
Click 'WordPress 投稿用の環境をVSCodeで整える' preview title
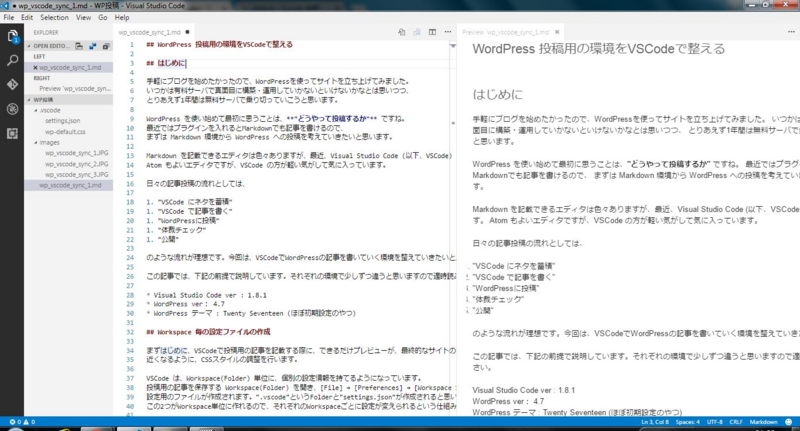(598, 49)
